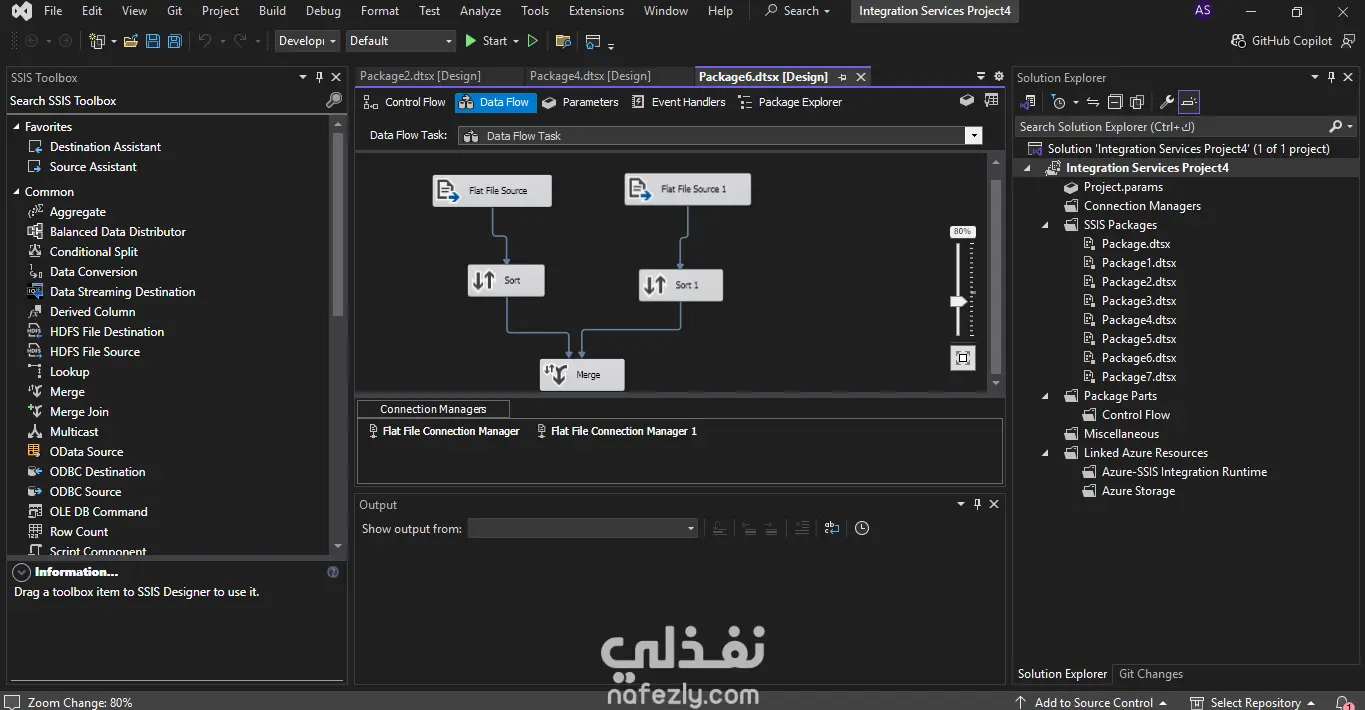Switch to Git Changes tab
Screen dimensions: 1365x710
tap(1150, 674)
